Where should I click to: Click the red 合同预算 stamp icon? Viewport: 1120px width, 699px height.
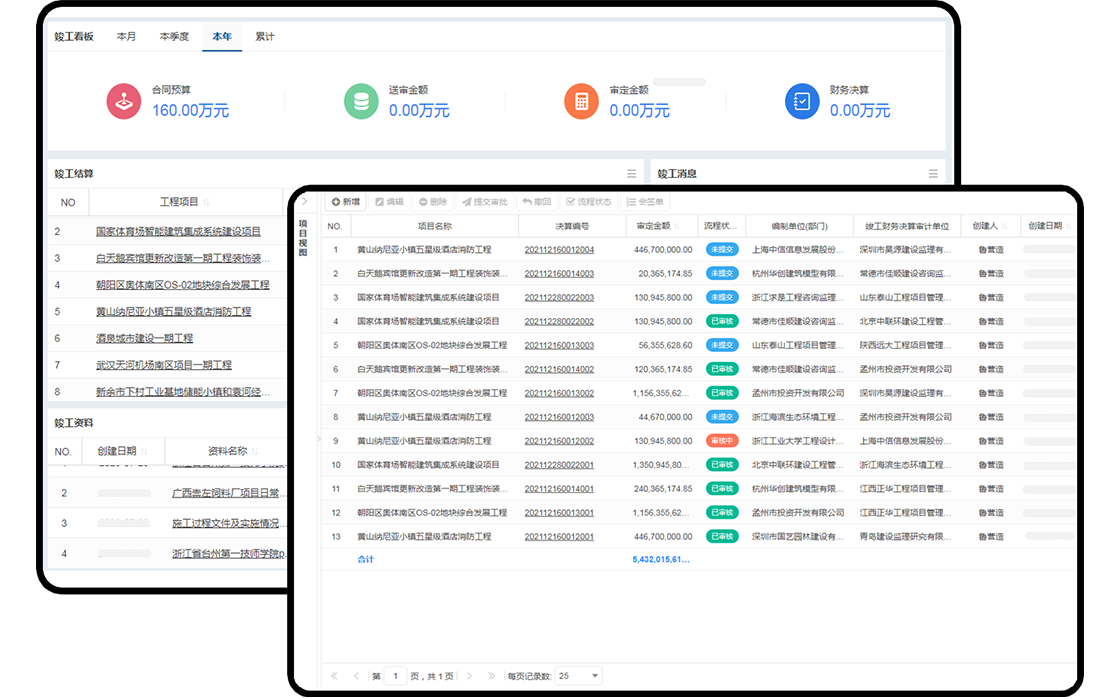[x=123, y=101]
